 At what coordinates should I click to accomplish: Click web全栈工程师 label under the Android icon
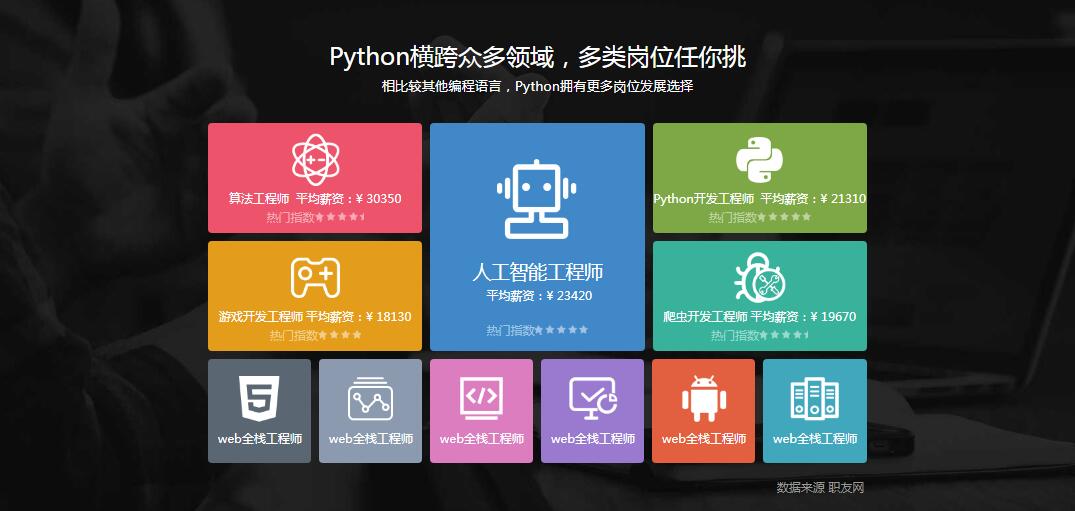pos(704,438)
